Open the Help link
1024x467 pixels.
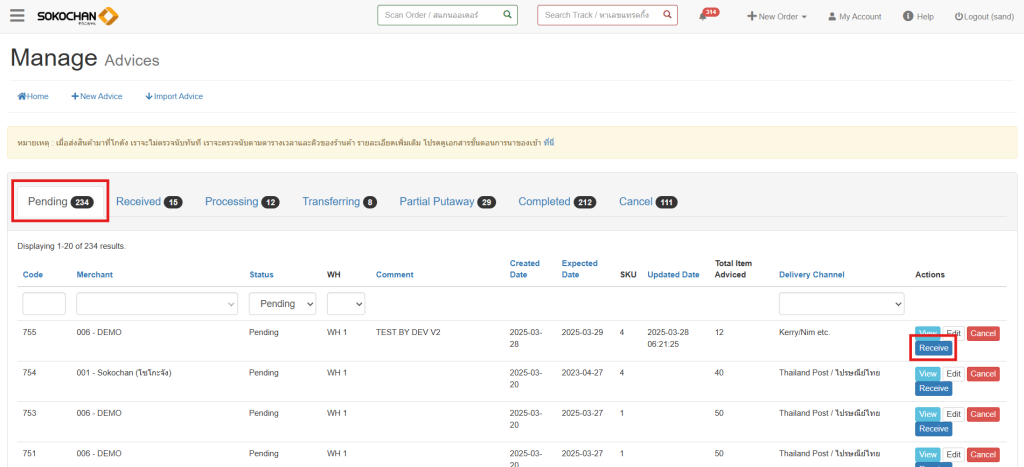(918, 16)
